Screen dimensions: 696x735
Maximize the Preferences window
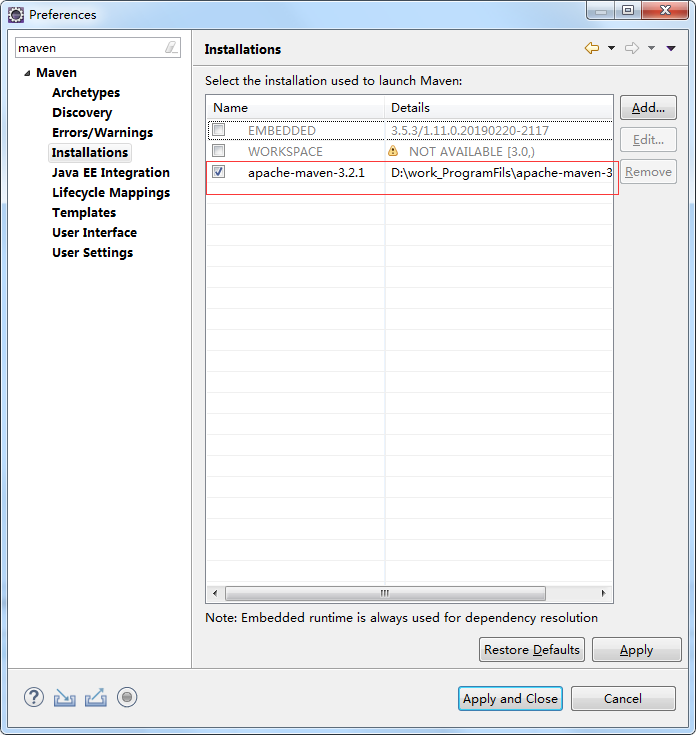(628, 10)
